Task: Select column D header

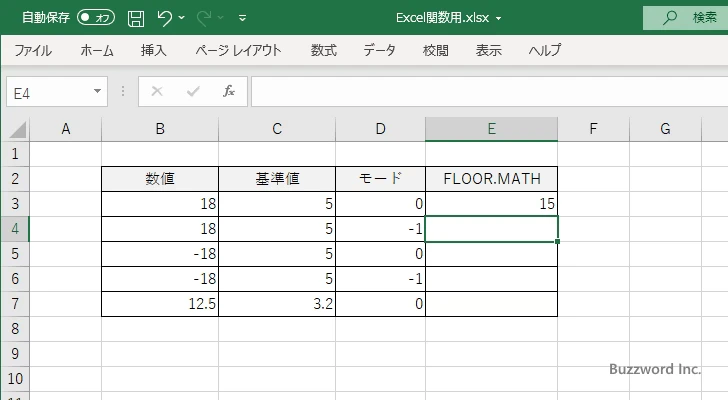Action: pyautogui.click(x=380, y=129)
